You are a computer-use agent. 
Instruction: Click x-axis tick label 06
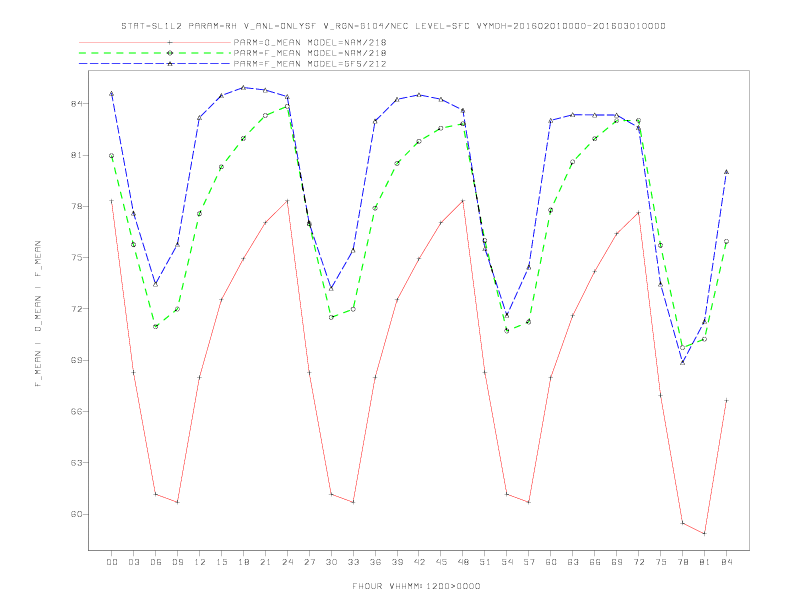156,562
